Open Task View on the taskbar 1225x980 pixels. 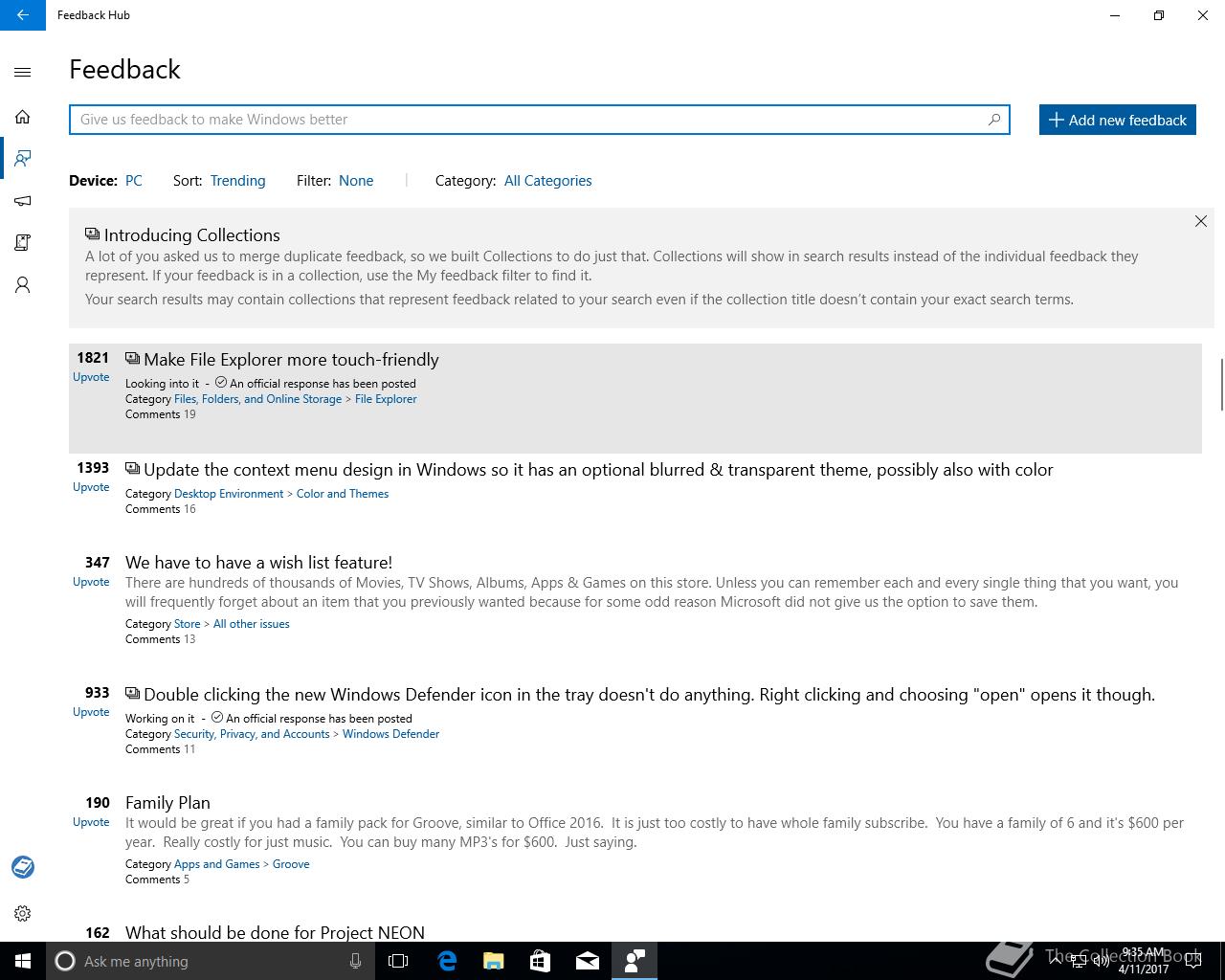tap(398, 961)
